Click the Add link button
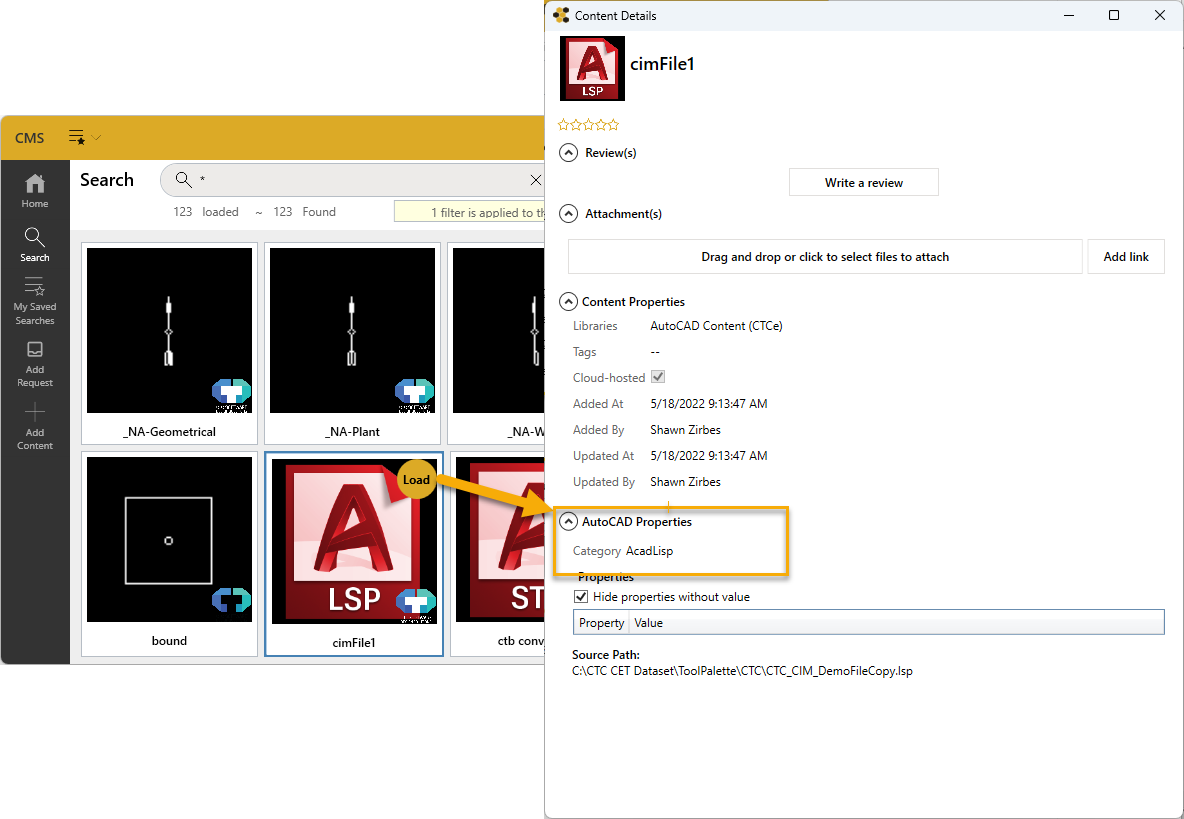The height and width of the screenshot is (819, 1184). pyautogui.click(x=1126, y=257)
